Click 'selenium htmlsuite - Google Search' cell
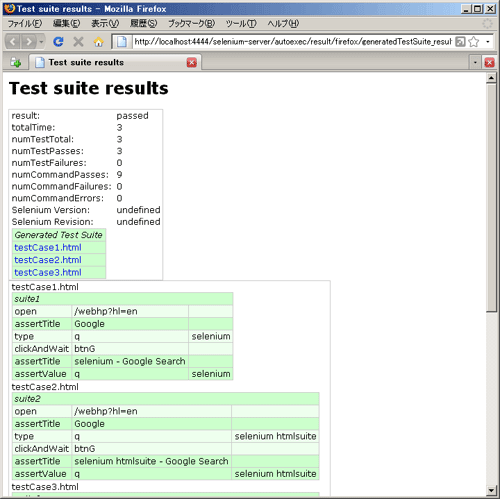This screenshot has height=499, width=500. 152,461
